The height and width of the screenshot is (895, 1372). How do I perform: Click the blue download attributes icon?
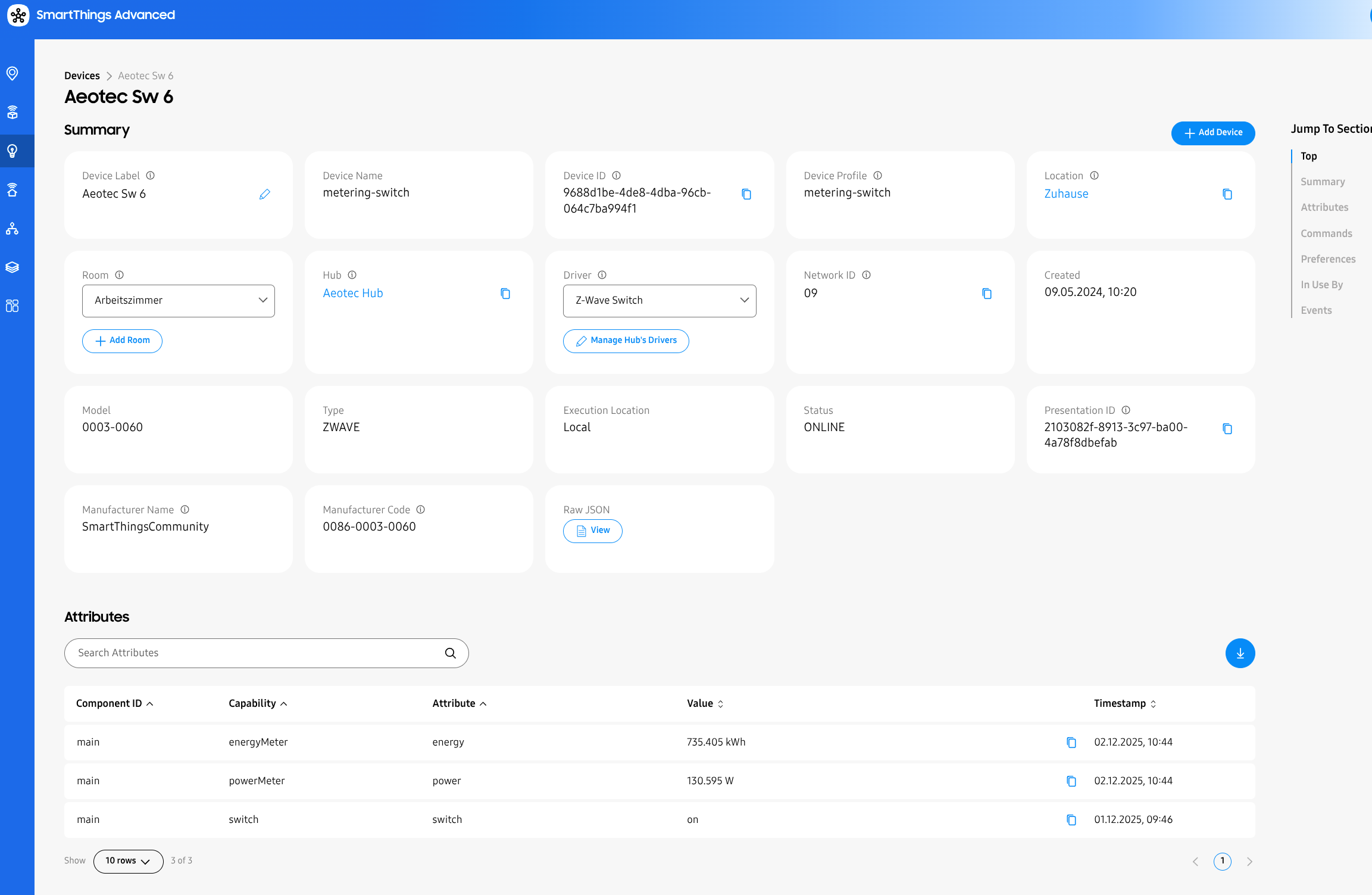1240,653
